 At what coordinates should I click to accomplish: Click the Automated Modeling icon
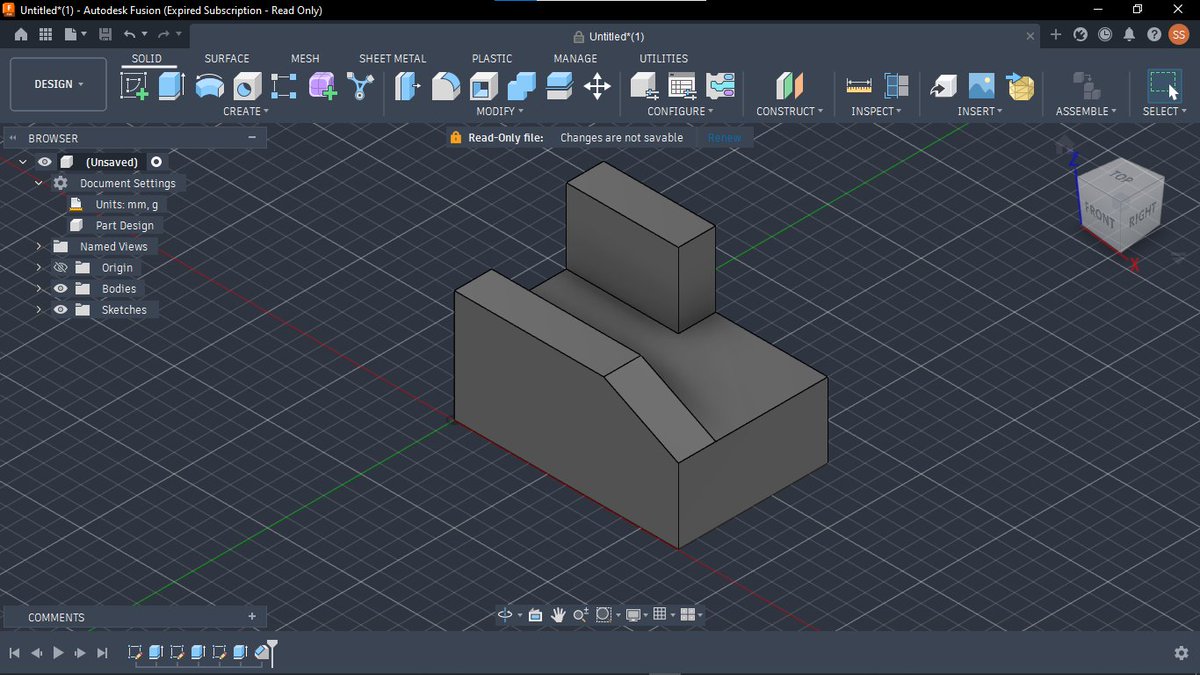click(x=359, y=86)
